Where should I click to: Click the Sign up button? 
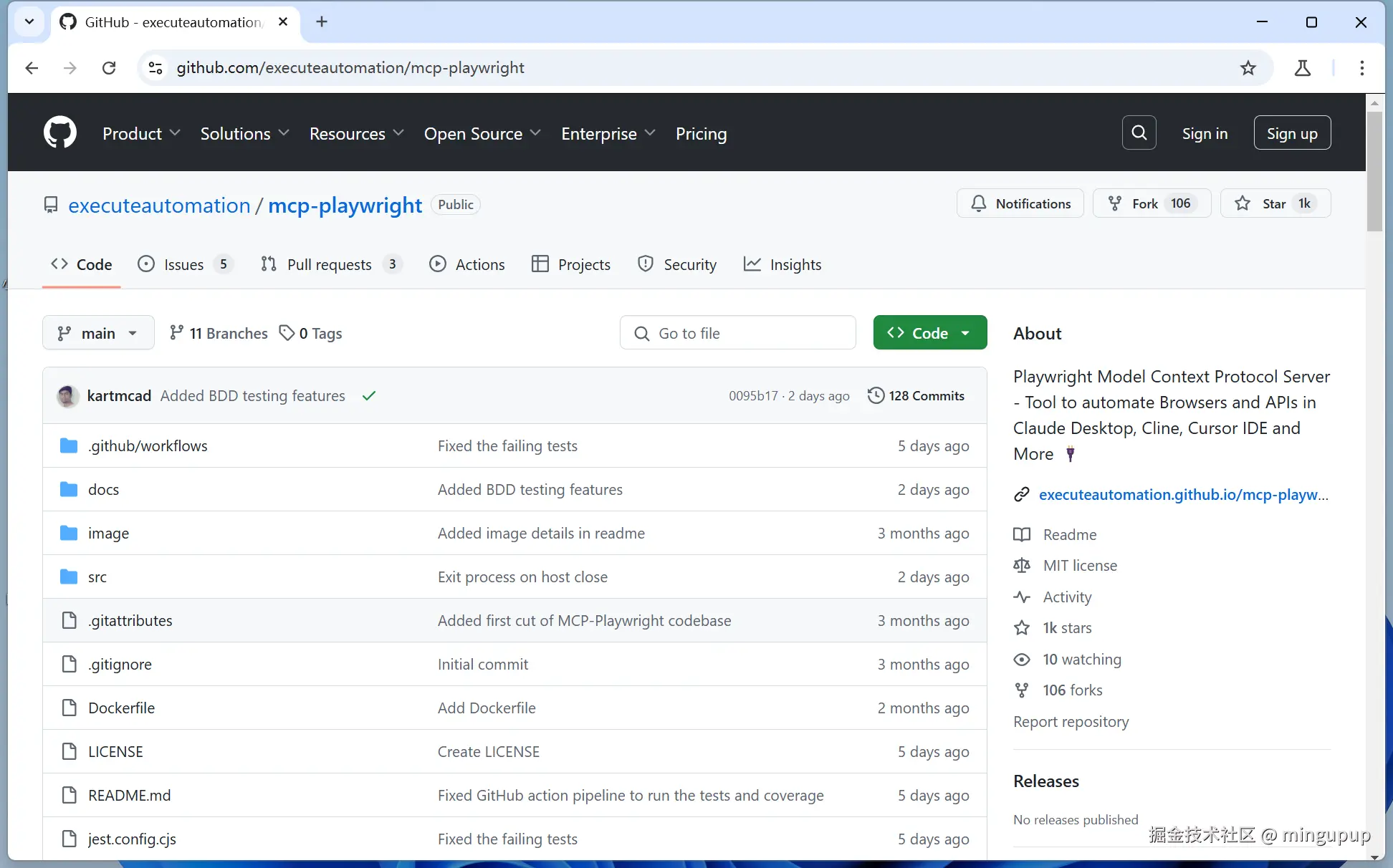(1291, 133)
